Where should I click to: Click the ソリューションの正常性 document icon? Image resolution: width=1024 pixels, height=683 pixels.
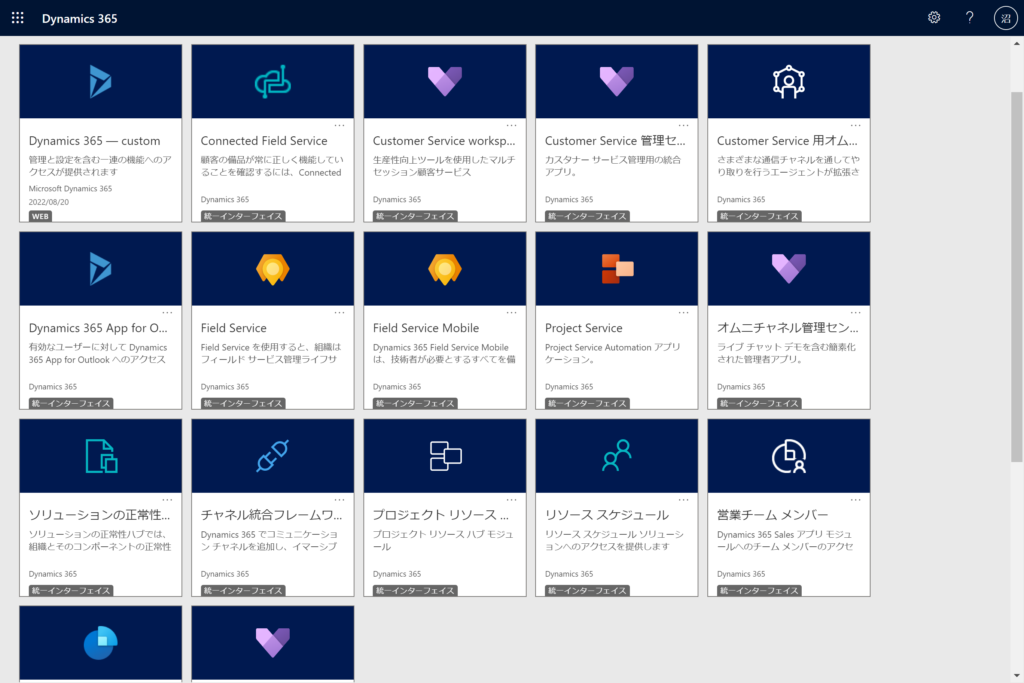[x=101, y=456]
